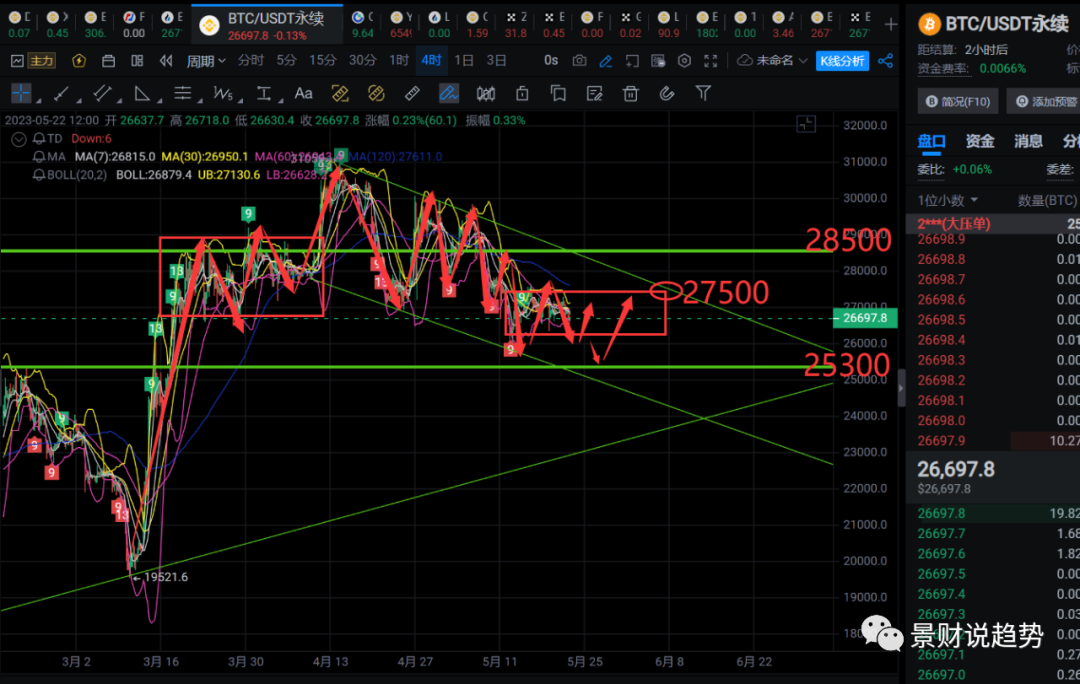The image size is (1080, 684).
Task: Select the 4时 interval
Action: click(x=431, y=61)
